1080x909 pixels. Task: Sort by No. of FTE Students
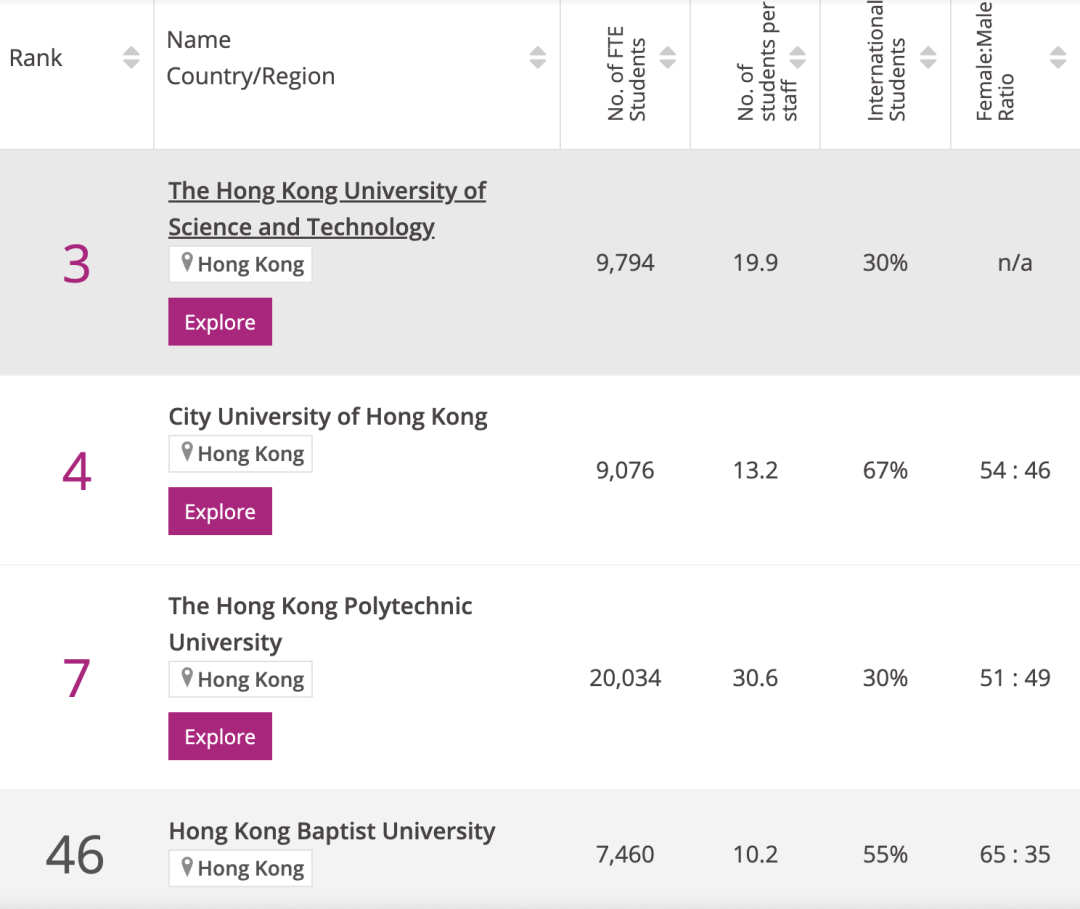[x=668, y=58]
